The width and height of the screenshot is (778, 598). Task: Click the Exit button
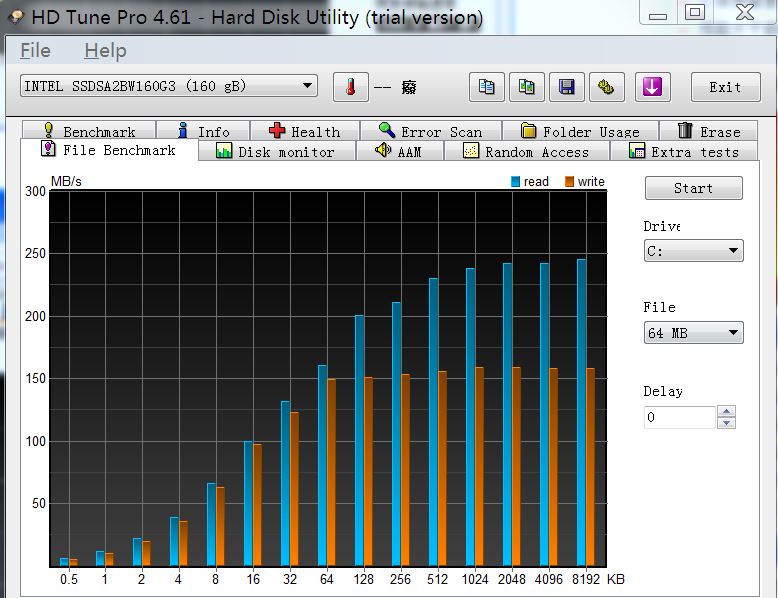coord(725,87)
